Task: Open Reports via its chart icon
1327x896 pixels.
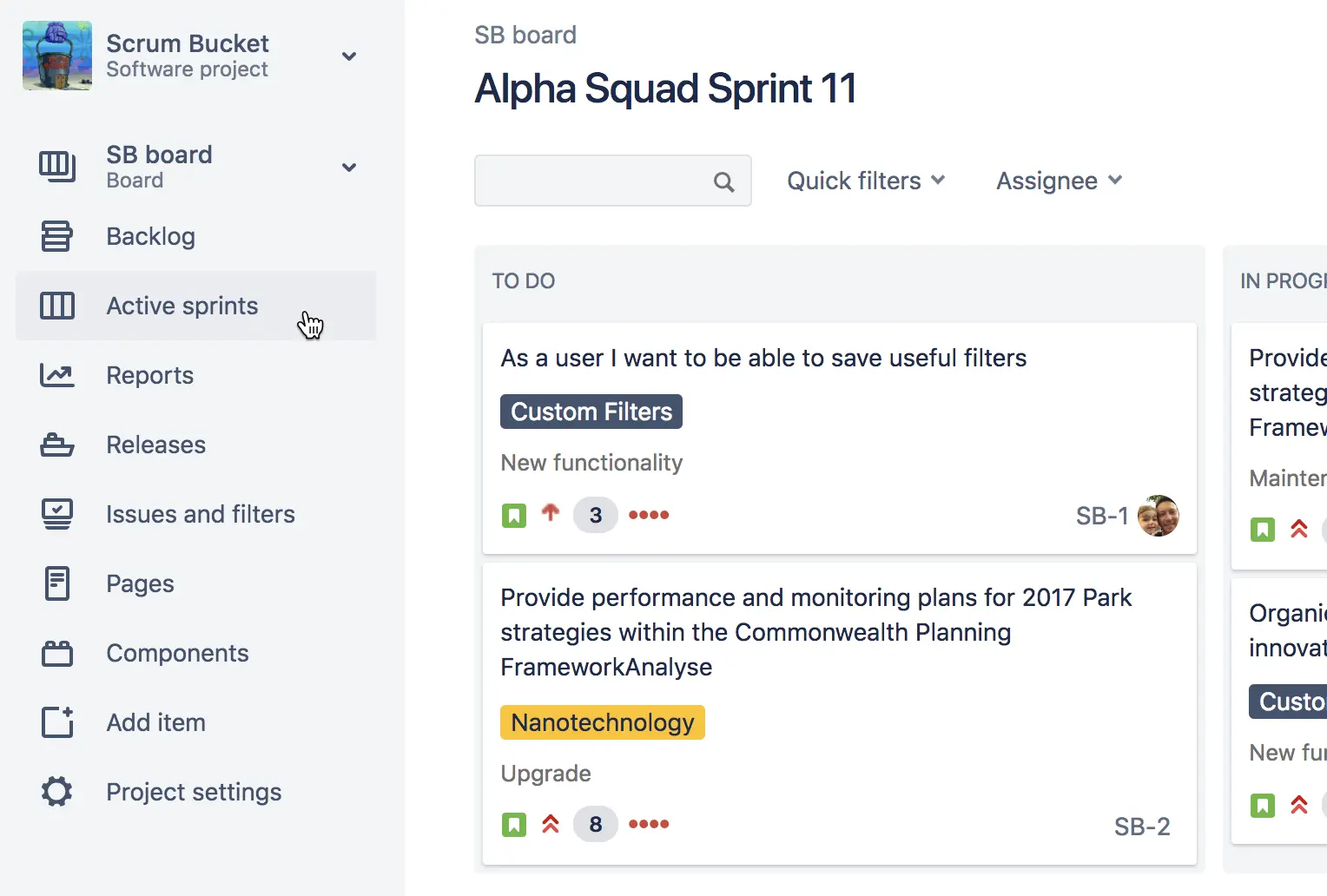Action: (x=56, y=375)
